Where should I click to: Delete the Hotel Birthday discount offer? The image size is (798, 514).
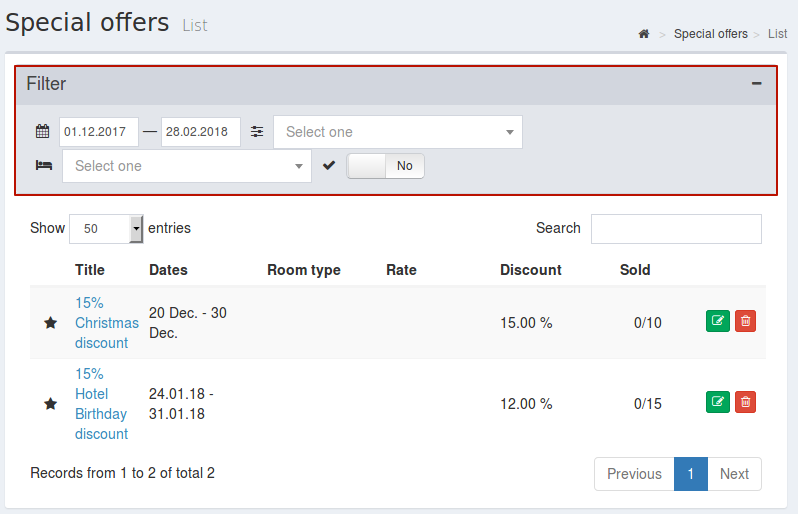pos(745,402)
